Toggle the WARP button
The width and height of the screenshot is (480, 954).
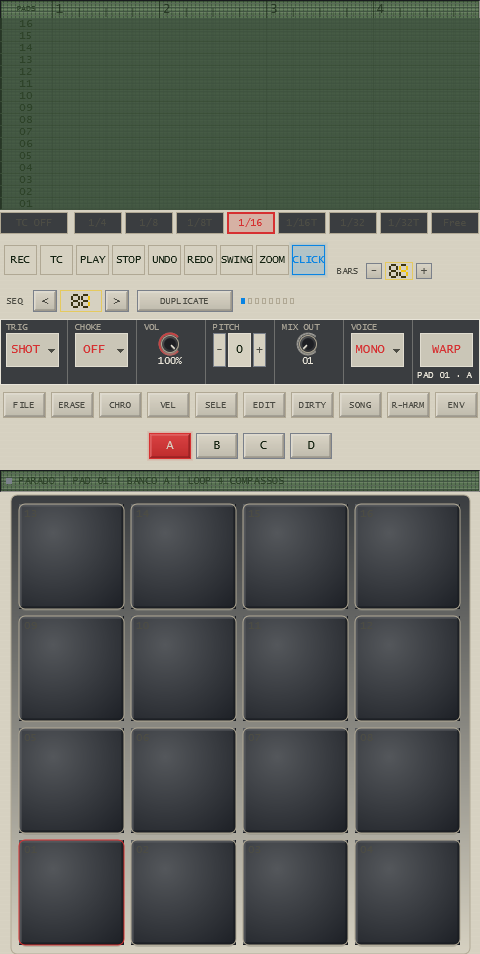(x=446, y=350)
